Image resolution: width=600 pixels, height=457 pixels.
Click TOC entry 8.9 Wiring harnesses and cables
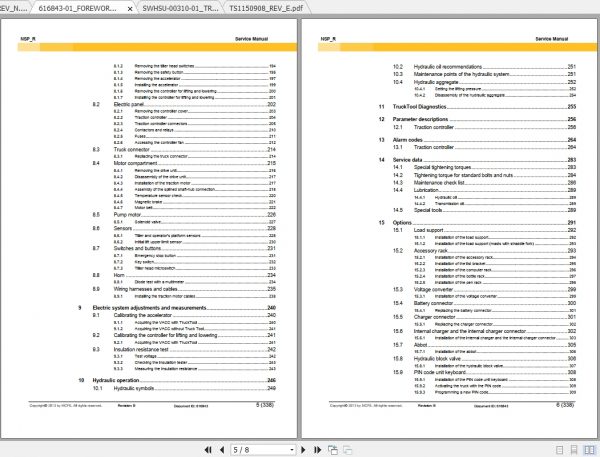pyautogui.click(x=184, y=289)
